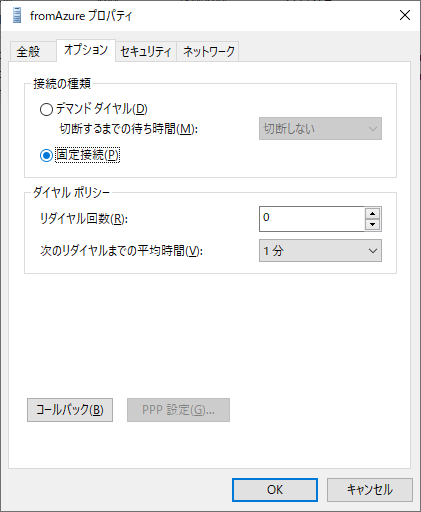Screen dimensions: 421x512
Task: Click the PPP 設定 button
Action: tap(178, 410)
